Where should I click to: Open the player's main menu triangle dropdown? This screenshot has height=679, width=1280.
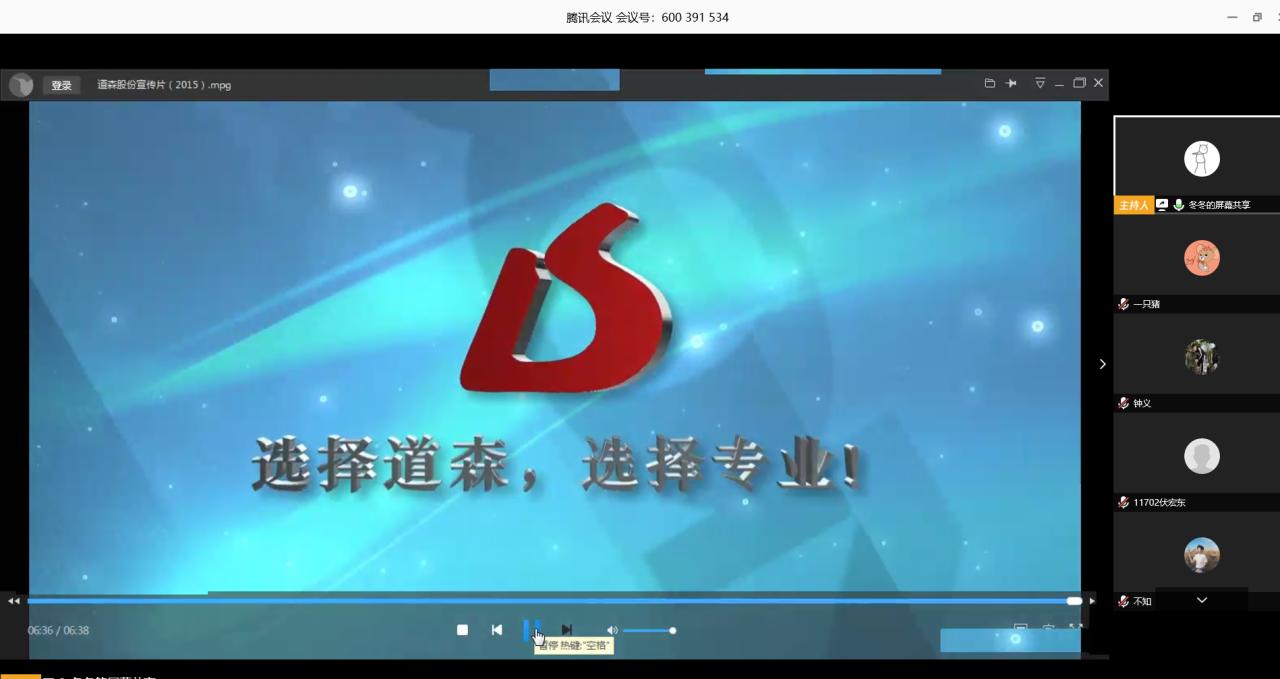coord(1040,83)
